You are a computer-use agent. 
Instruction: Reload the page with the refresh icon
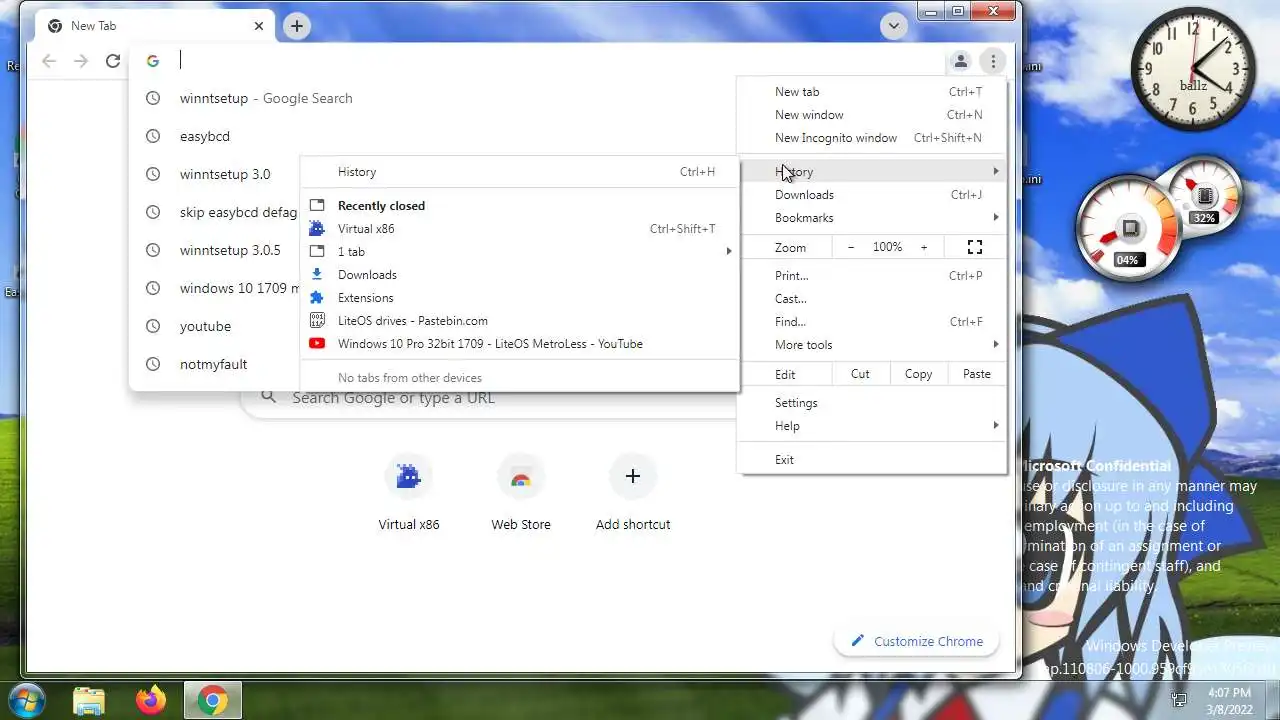[x=113, y=61]
